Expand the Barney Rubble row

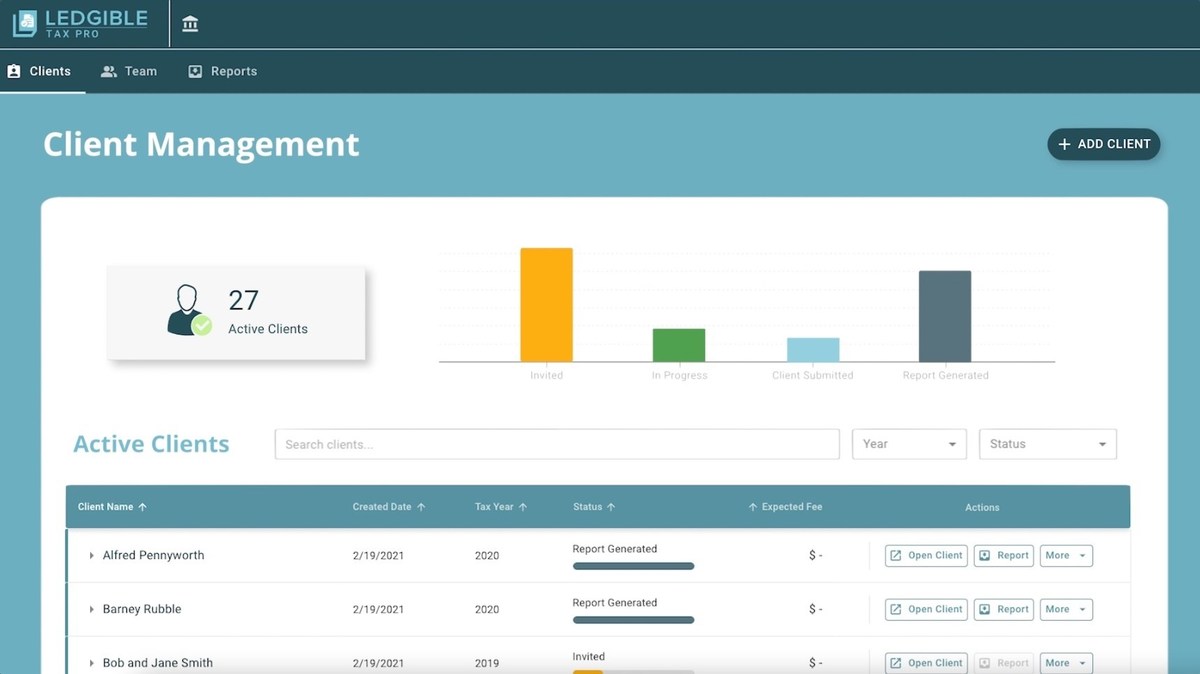tap(91, 610)
